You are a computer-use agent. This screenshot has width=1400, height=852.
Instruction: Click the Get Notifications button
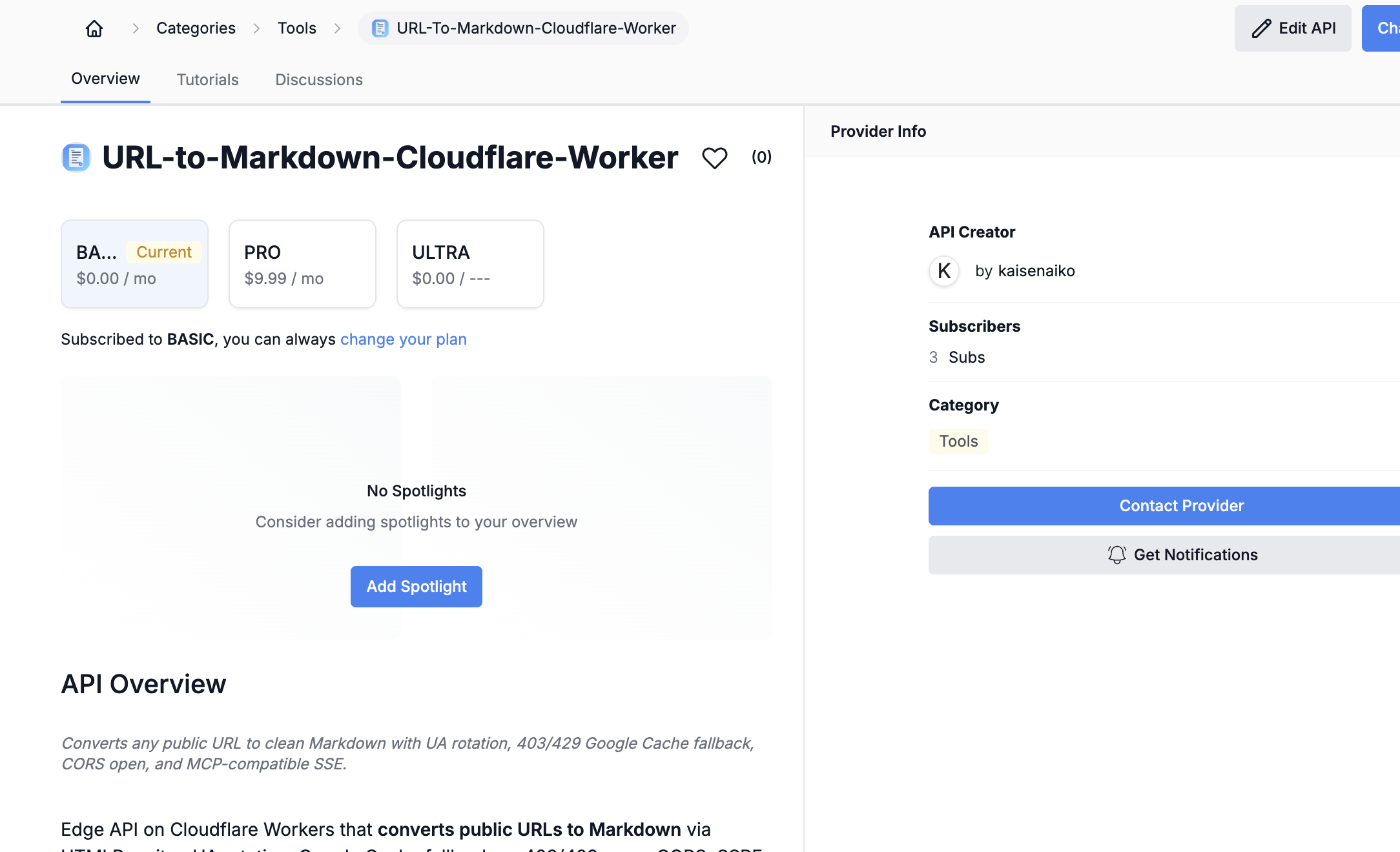pyautogui.click(x=1164, y=555)
